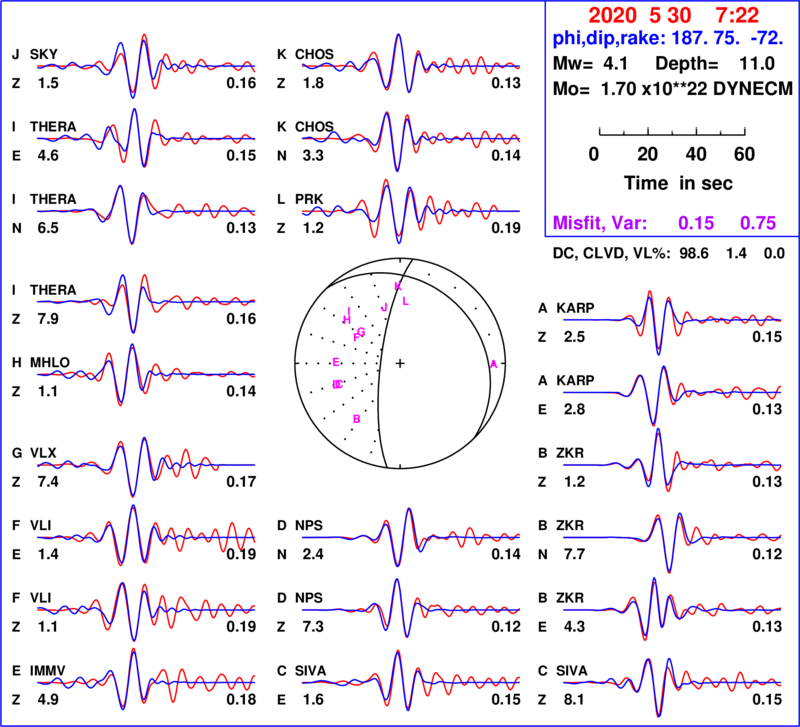This screenshot has height=727, width=800.
Task: Click the center cross of the beachball
Action: coord(400,363)
